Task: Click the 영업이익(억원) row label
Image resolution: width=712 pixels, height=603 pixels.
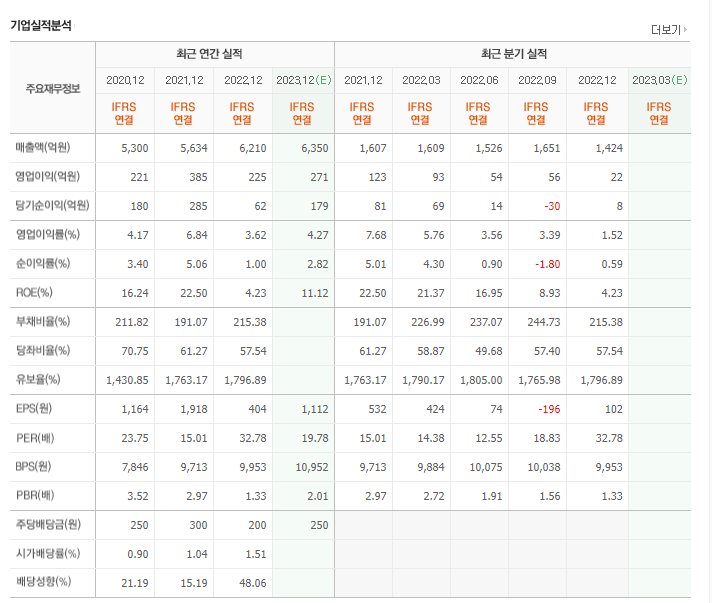Action: point(48,177)
